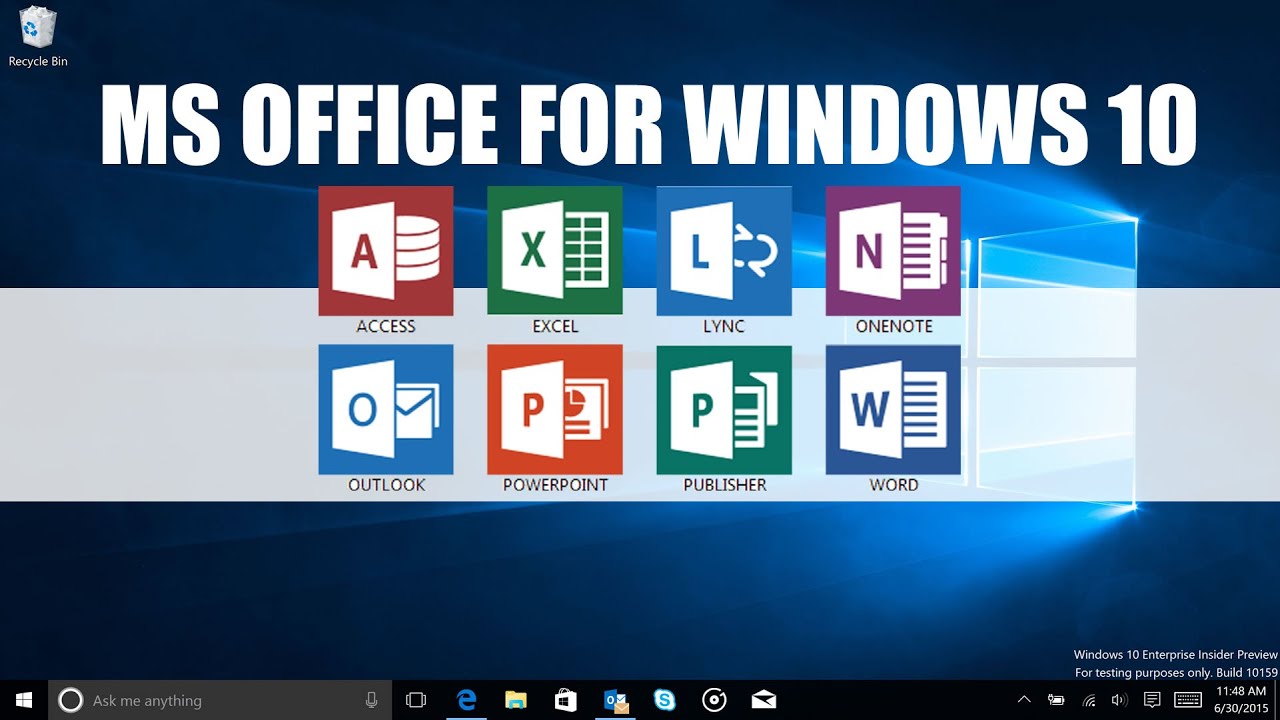
Task: Click the 'LYNC' label text
Action: [x=724, y=326]
